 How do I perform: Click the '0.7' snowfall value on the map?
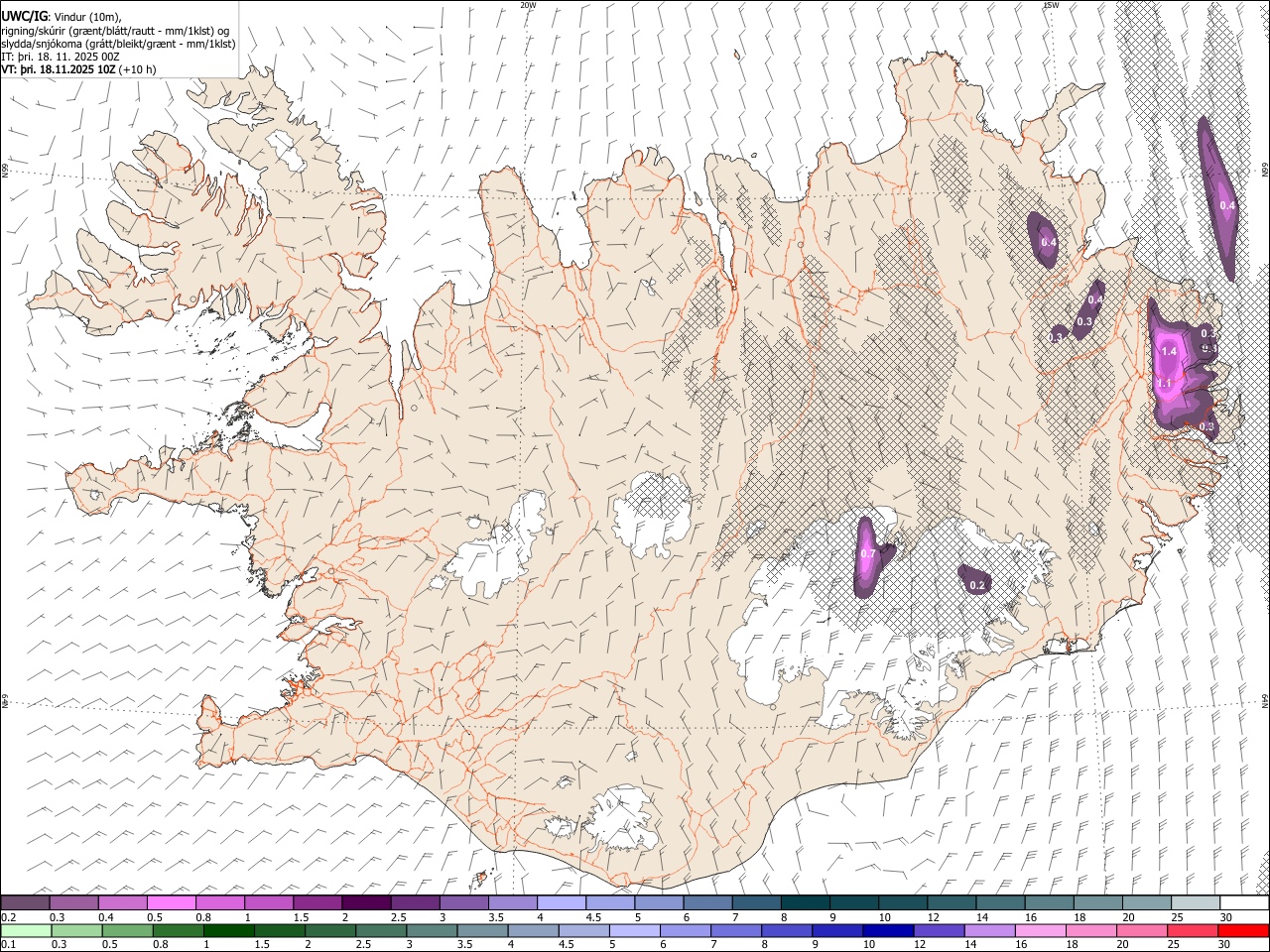pyautogui.click(x=868, y=553)
